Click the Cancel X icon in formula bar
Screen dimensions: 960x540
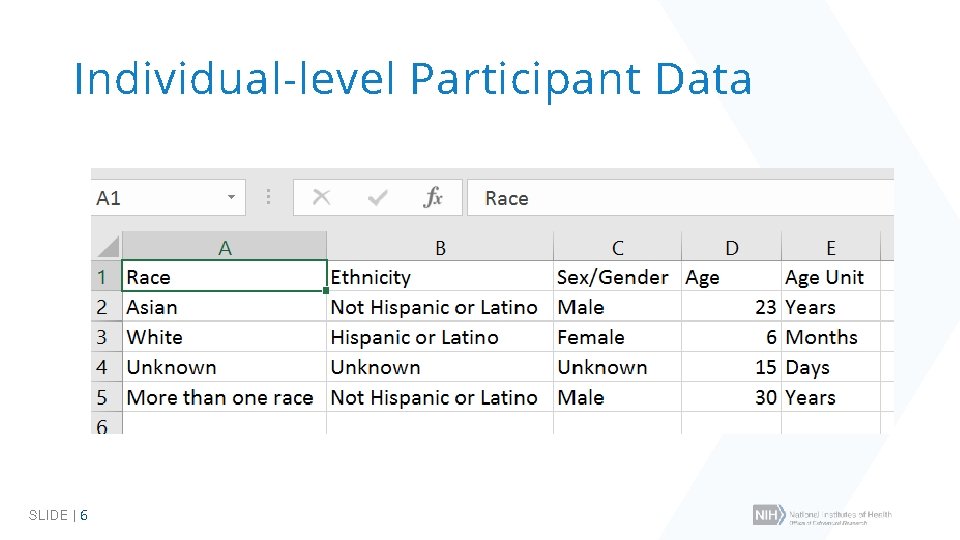[321, 197]
